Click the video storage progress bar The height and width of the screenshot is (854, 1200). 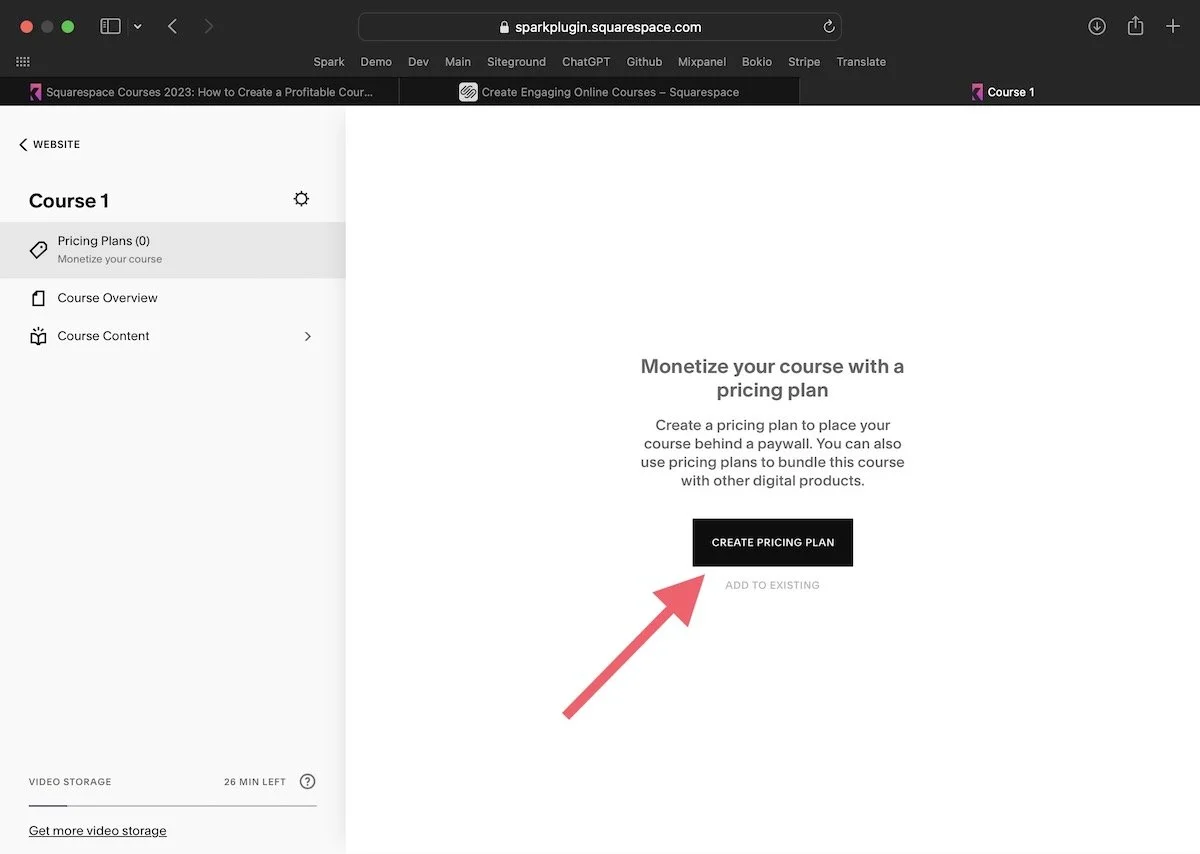tap(172, 803)
